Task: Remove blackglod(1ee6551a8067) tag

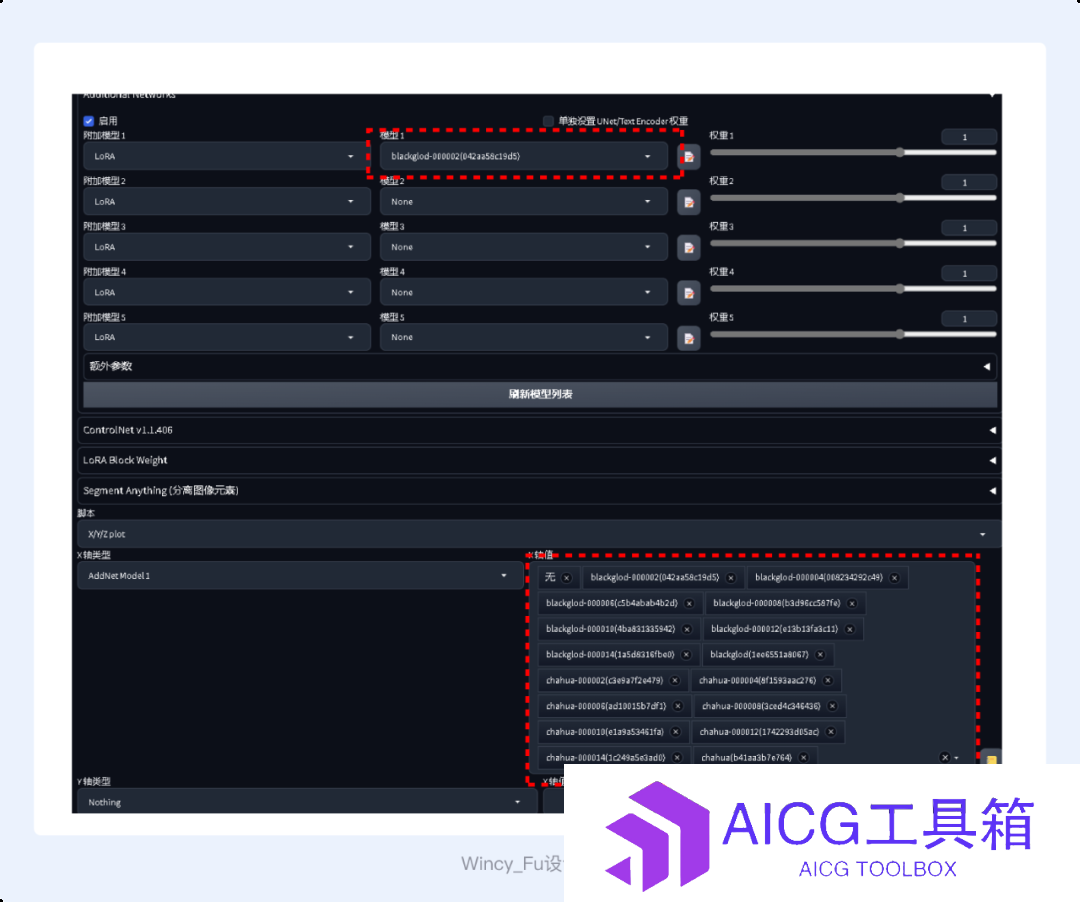Action: point(820,655)
